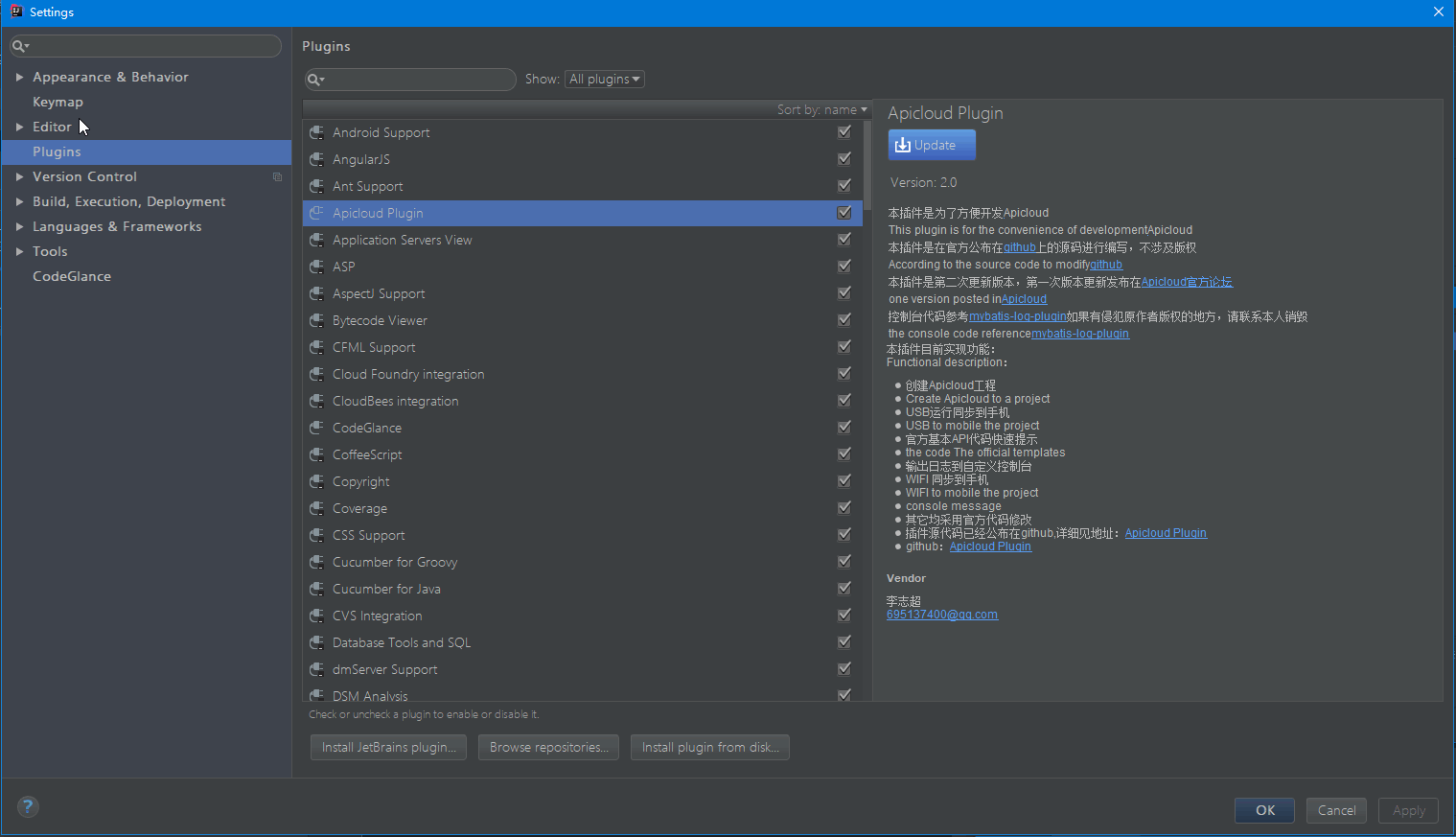Expand the Editor settings node
This screenshot has height=837, width=1456.
[x=19, y=127]
